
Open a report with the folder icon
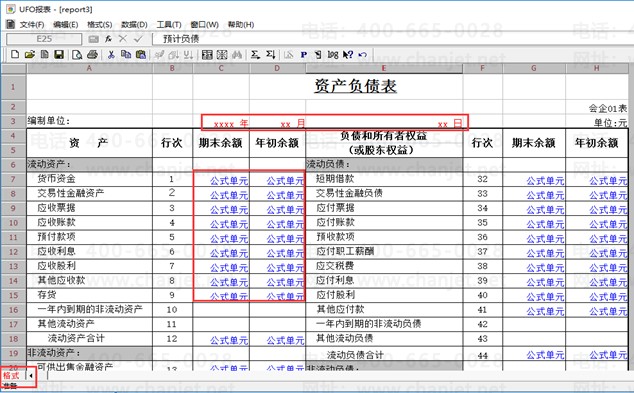(30, 54)
